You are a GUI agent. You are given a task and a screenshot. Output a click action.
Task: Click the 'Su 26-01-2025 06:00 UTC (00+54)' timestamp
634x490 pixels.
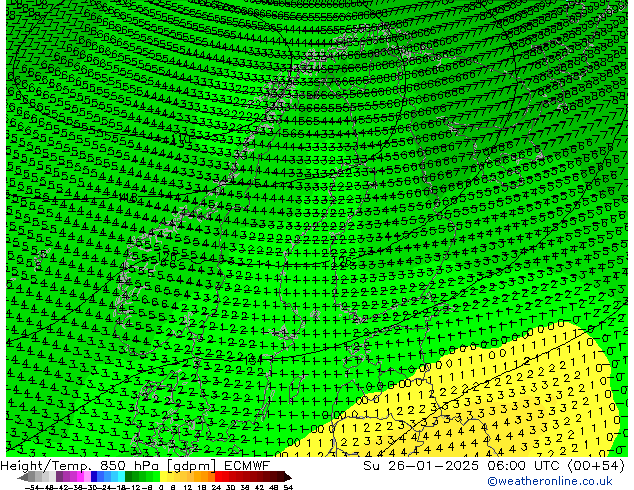494,465
